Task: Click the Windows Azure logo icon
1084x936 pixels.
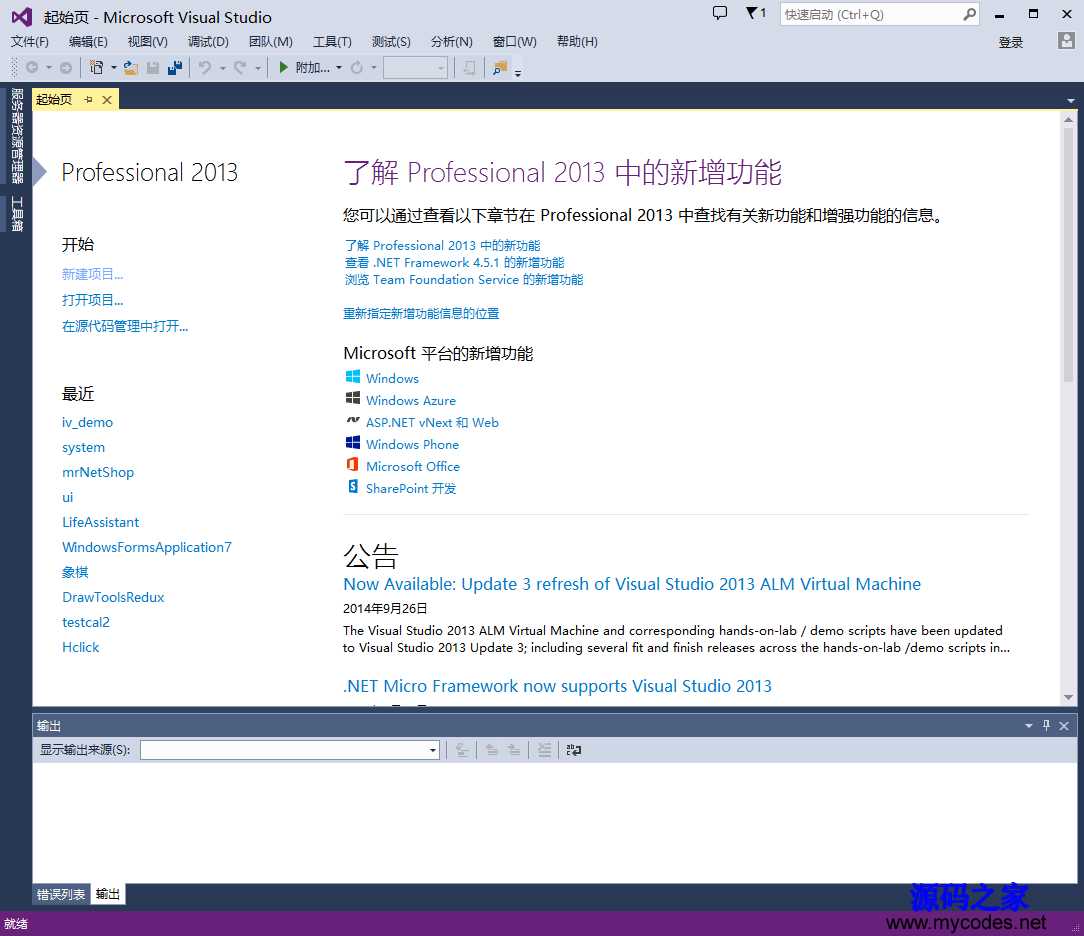Action: (353, 399)
